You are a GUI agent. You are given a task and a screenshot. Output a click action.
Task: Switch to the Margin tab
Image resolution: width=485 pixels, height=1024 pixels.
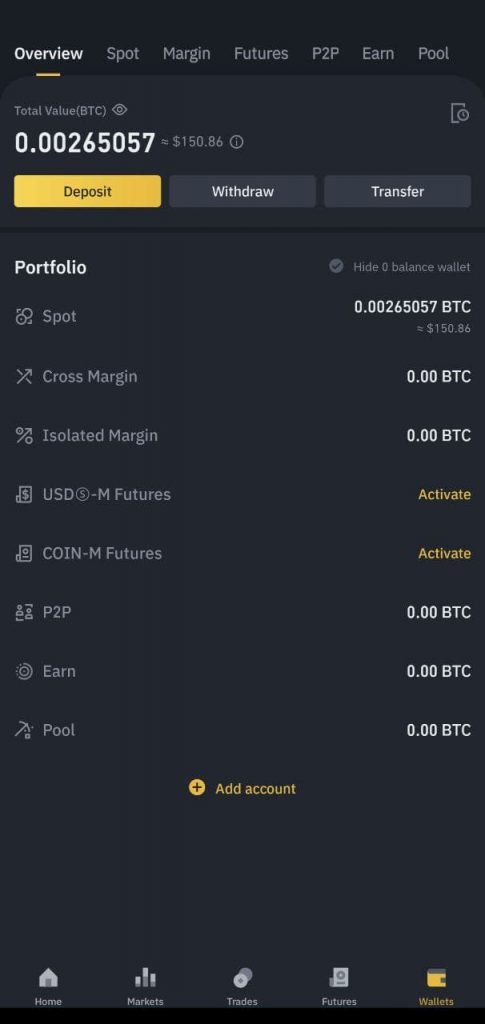(187, 54)
